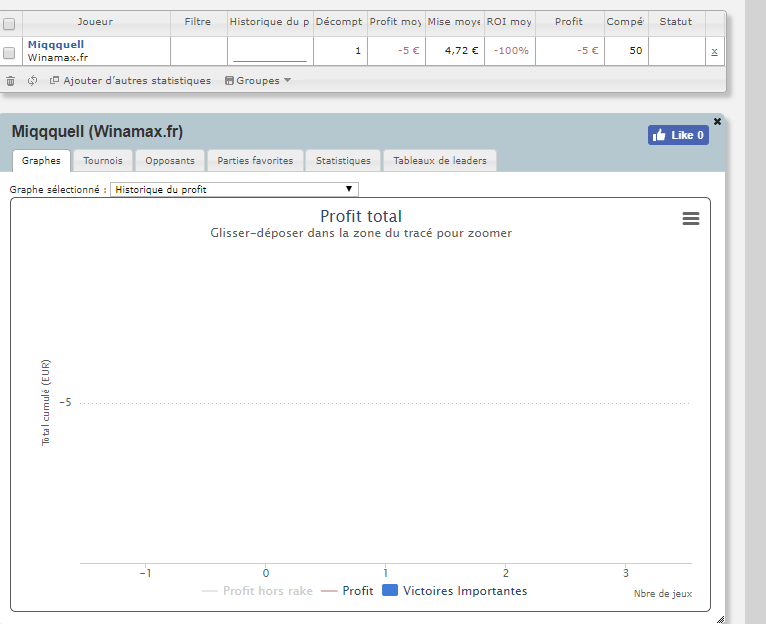Toggle Profit hors rake legend series
This screenshot has height=624, width=766.
click(x=257, y=591)
